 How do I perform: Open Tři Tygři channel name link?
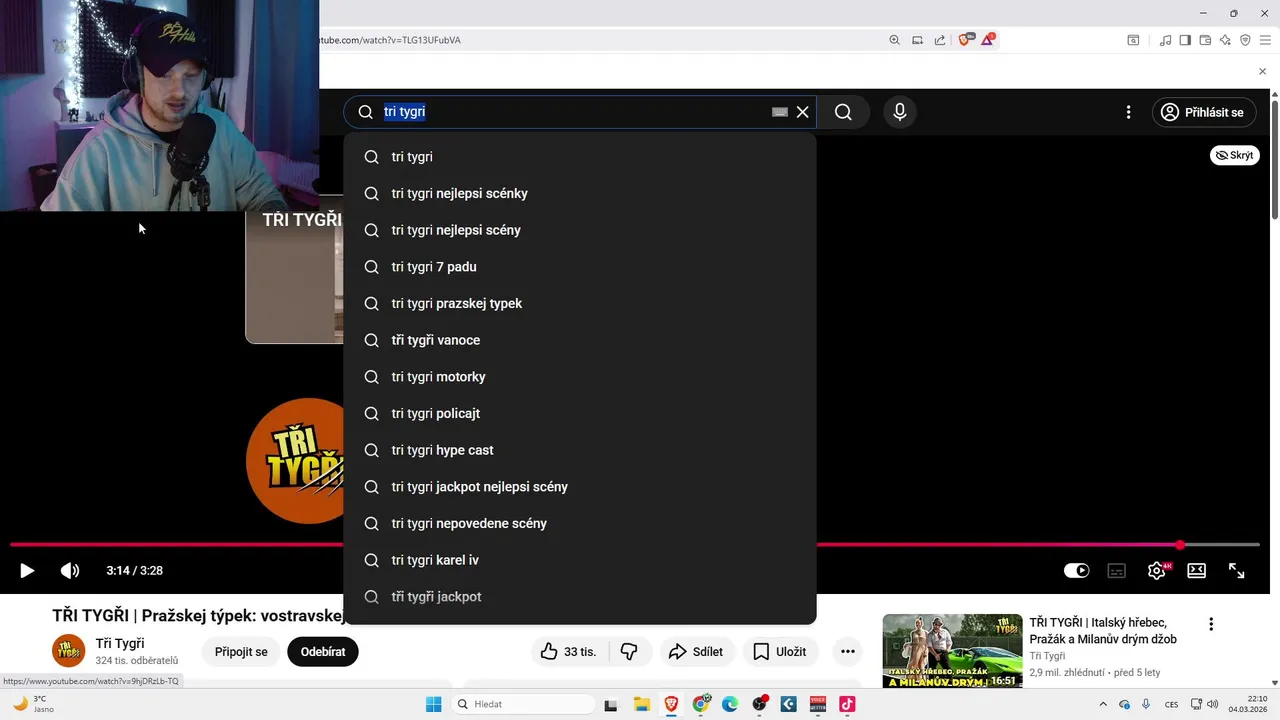pos(120,643)
